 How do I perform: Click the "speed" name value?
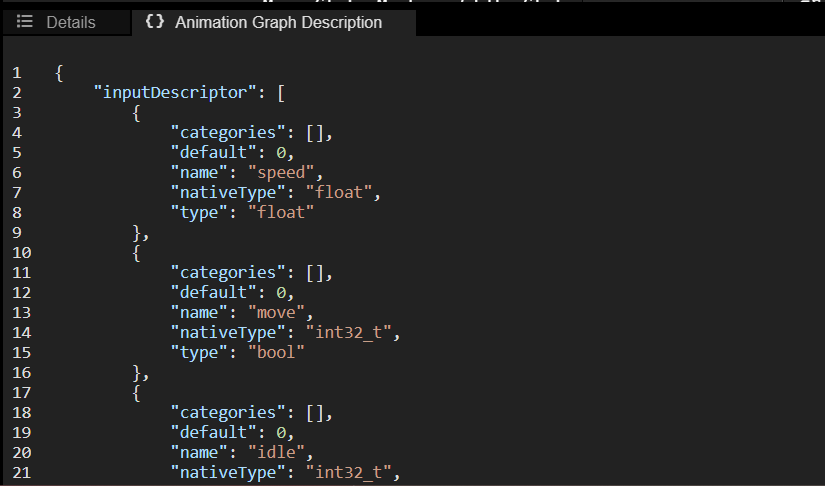pos(281,173)
